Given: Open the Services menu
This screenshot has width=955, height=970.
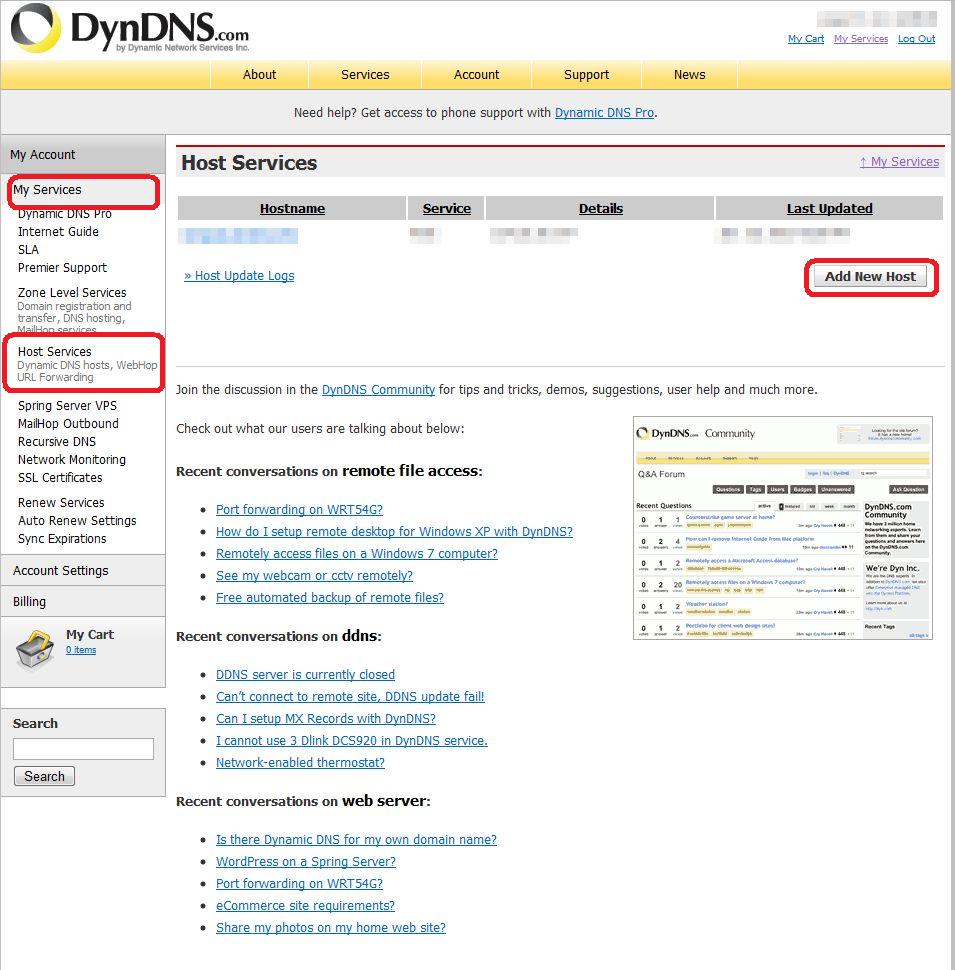Looking at the screenshot, I should pos(365,75).
